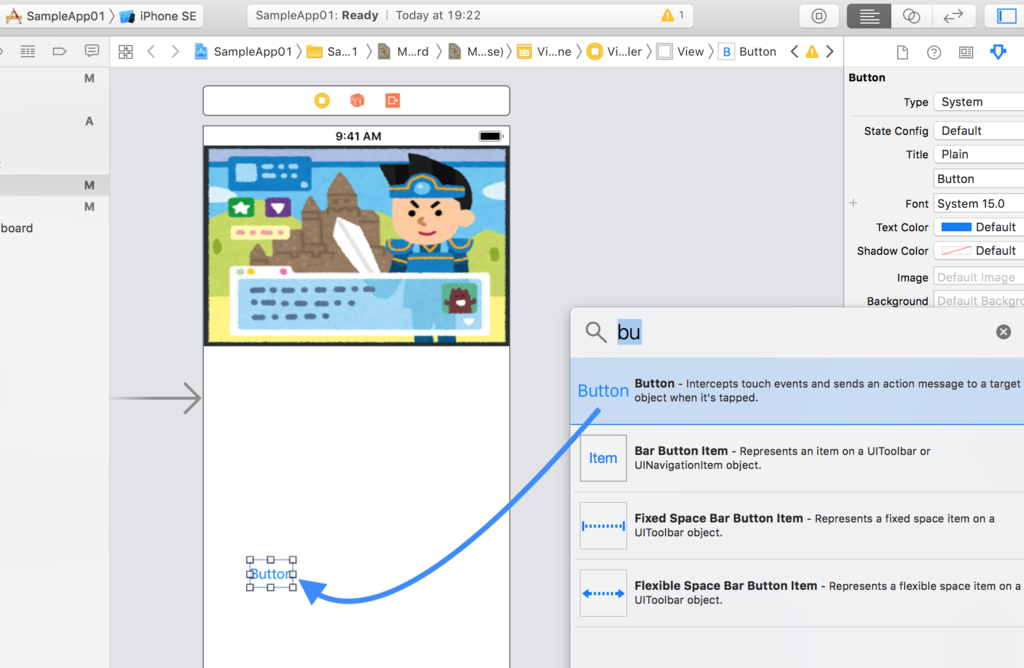1024x668 pixels.
Task: Open the find navigator list icon
Action: (27, 51)
